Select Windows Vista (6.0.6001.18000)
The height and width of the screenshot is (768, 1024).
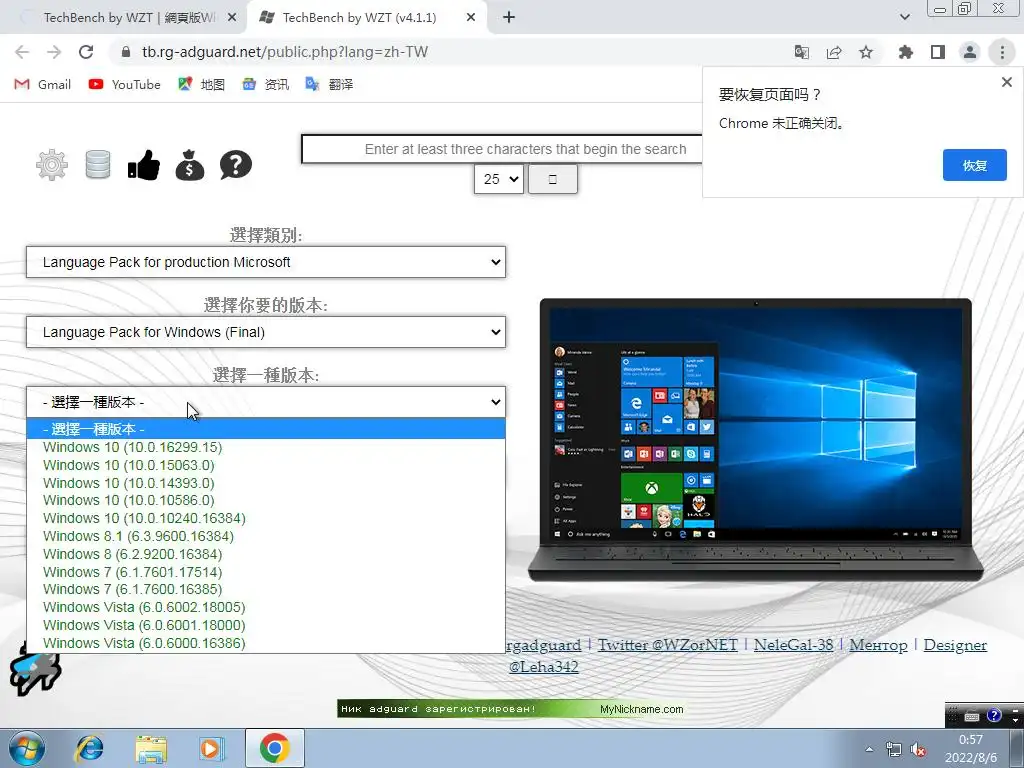point(266,625)
